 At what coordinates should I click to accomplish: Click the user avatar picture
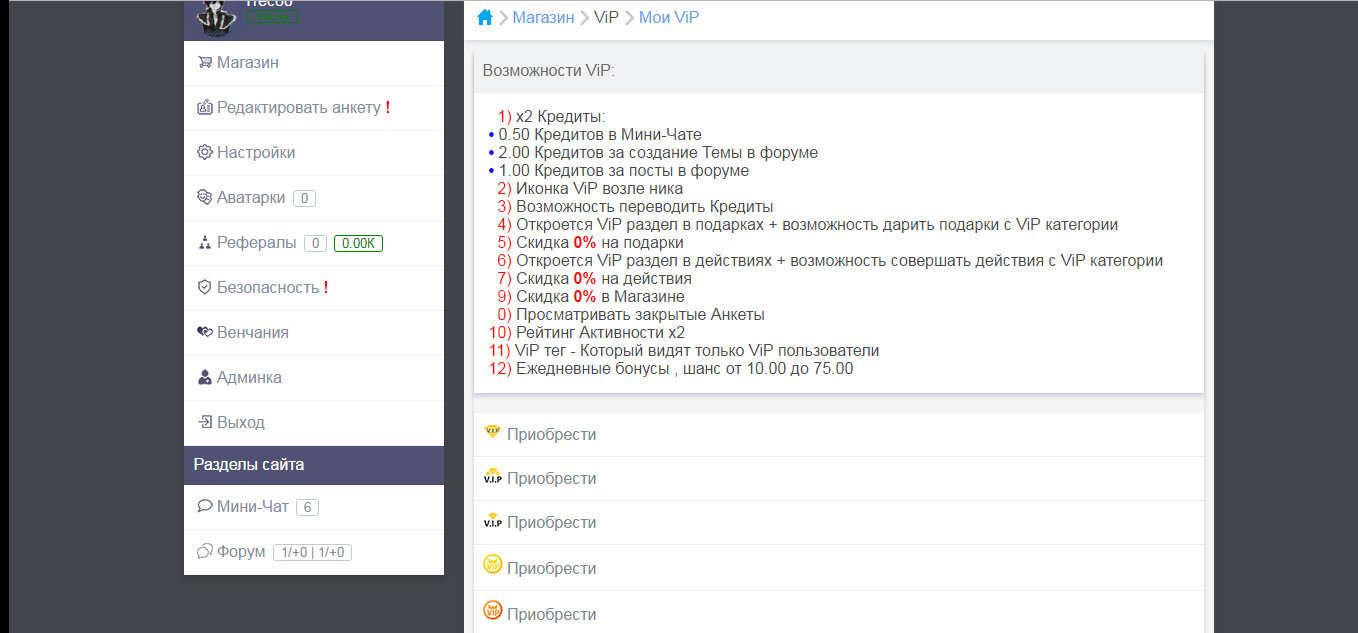coord(214,15)
